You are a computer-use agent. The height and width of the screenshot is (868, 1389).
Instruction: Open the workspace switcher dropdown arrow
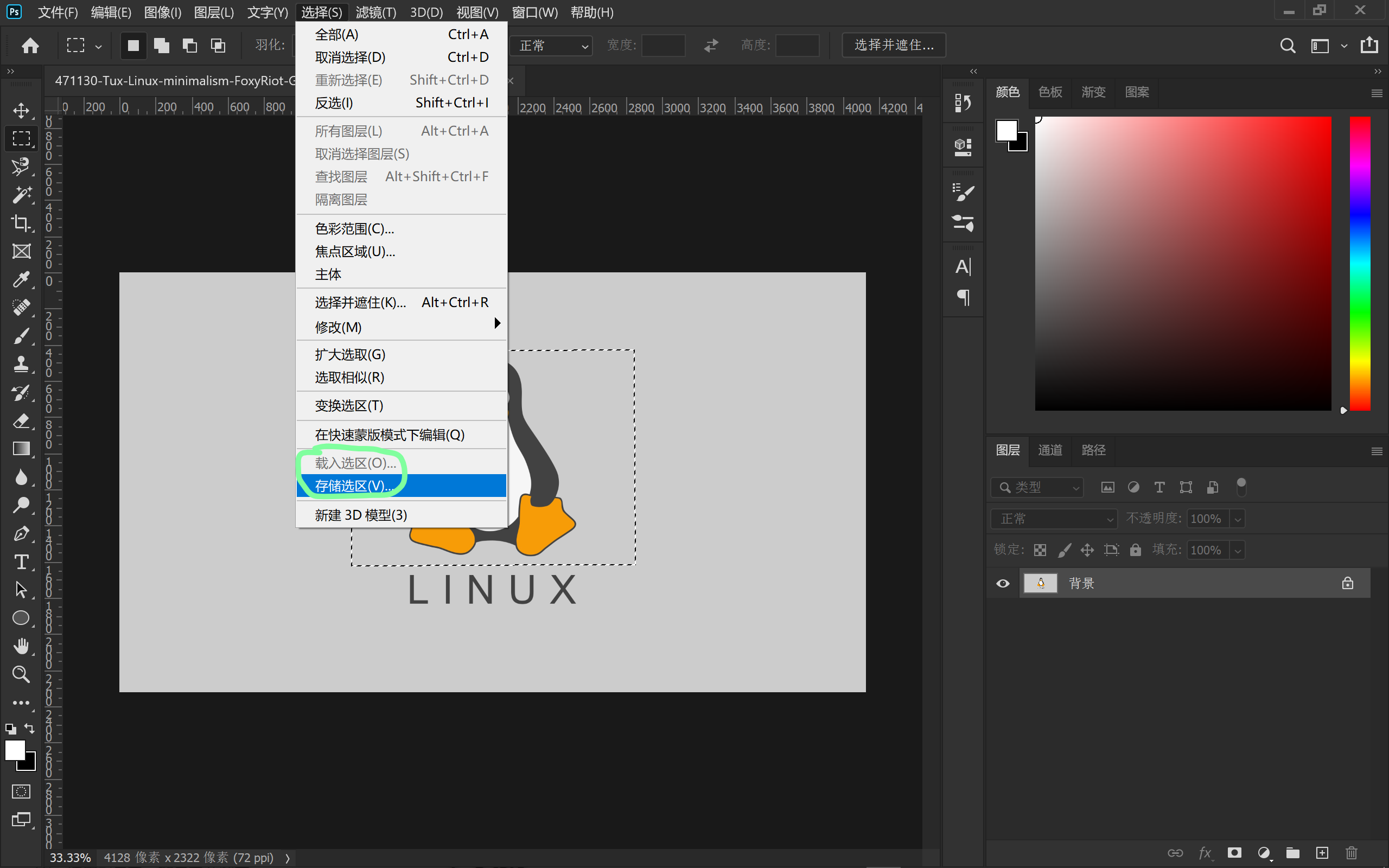point(1343,46)
